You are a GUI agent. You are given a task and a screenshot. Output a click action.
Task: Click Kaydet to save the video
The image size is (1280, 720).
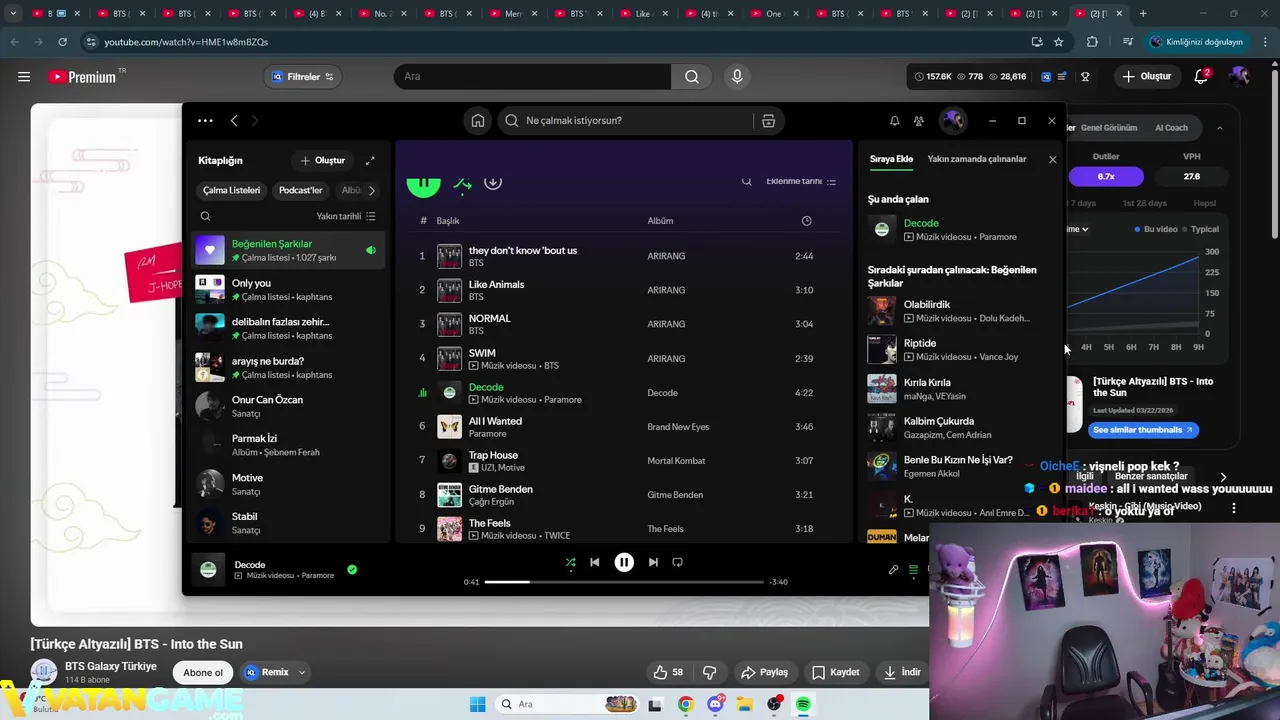835,672
